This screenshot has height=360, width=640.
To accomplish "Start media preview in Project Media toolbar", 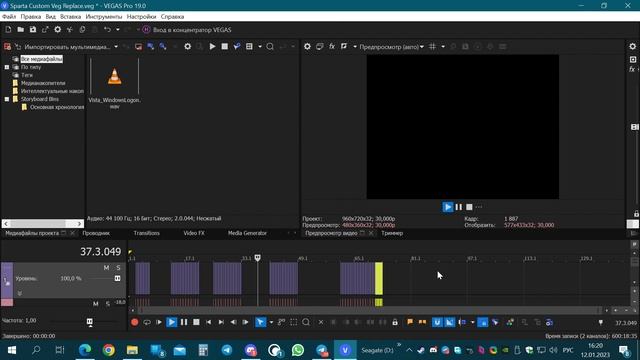I will (212, 47).
